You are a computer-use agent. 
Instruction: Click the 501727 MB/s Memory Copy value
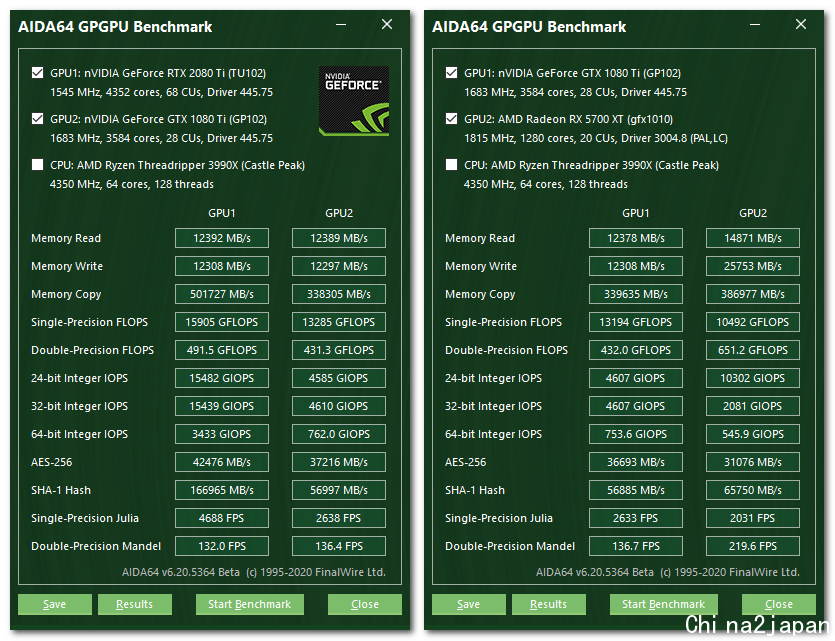[222, 294]
